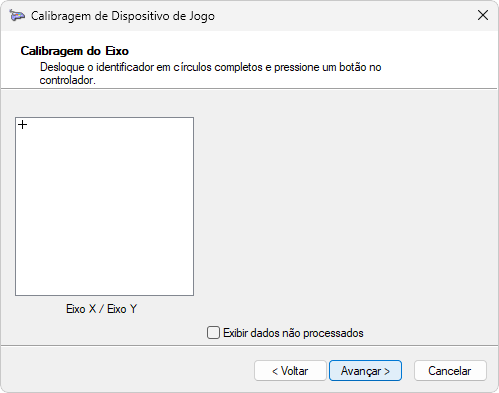Click the 'Calibragem do Eixo' heading

(75, 51)
